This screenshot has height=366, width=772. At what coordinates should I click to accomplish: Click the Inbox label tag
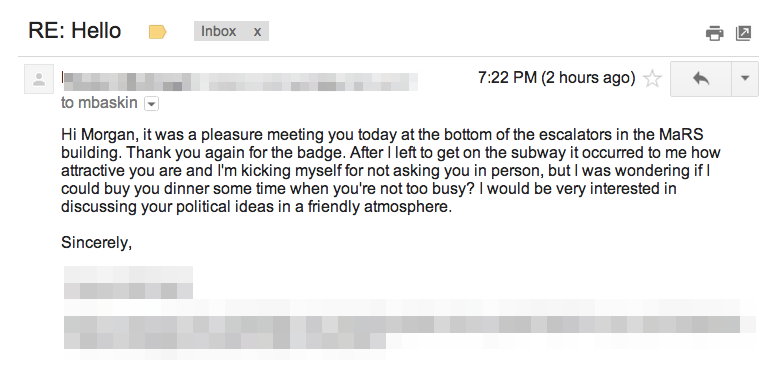tap(219, 31)
